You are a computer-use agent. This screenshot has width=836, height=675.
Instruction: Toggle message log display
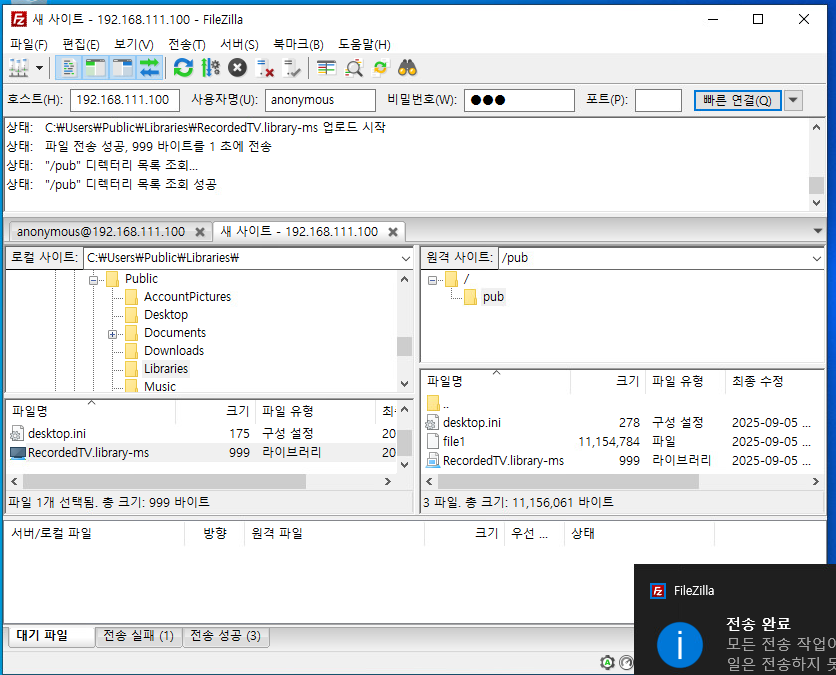[69, 68]
